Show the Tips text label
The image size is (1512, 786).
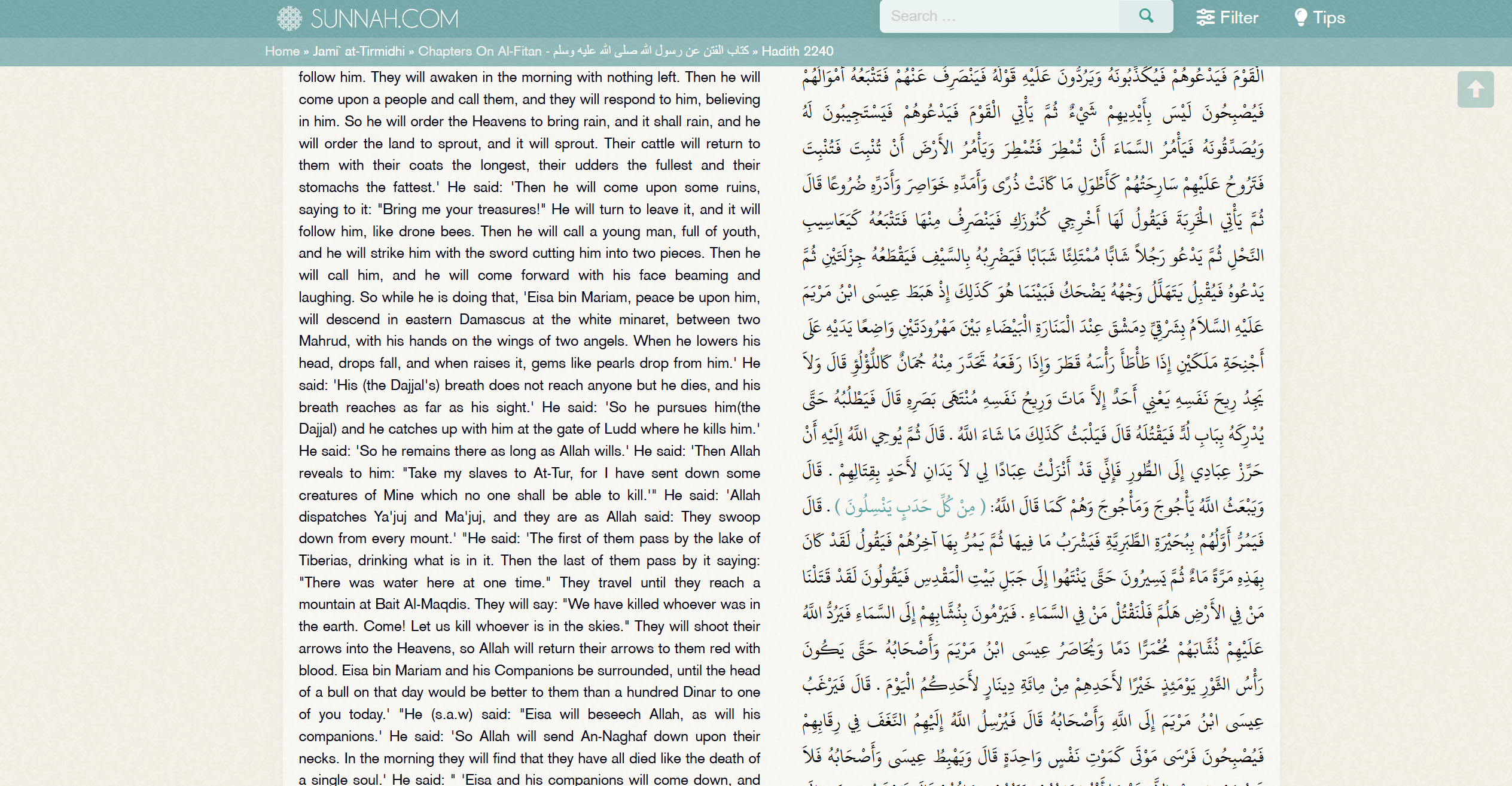point(1328,18)
